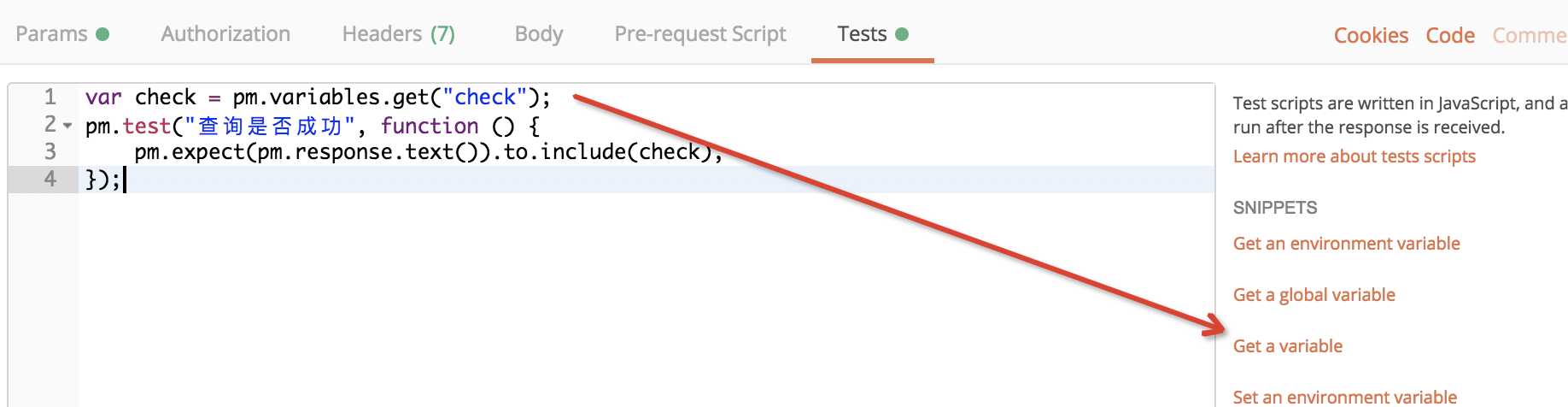Insert the Get a variable snippet
This screenshot has height=407, width=1568.
point(1287,346)
